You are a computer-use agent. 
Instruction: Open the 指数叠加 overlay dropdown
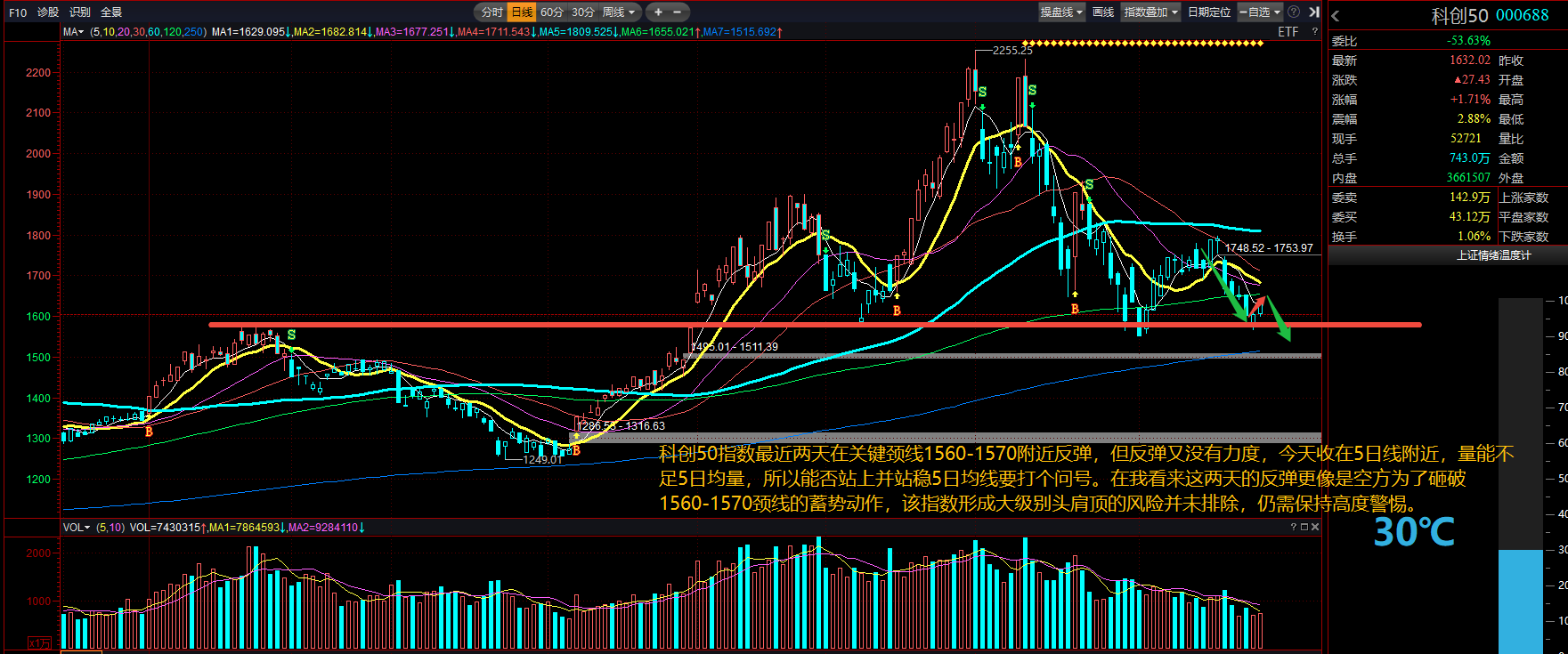(1151, 12)
